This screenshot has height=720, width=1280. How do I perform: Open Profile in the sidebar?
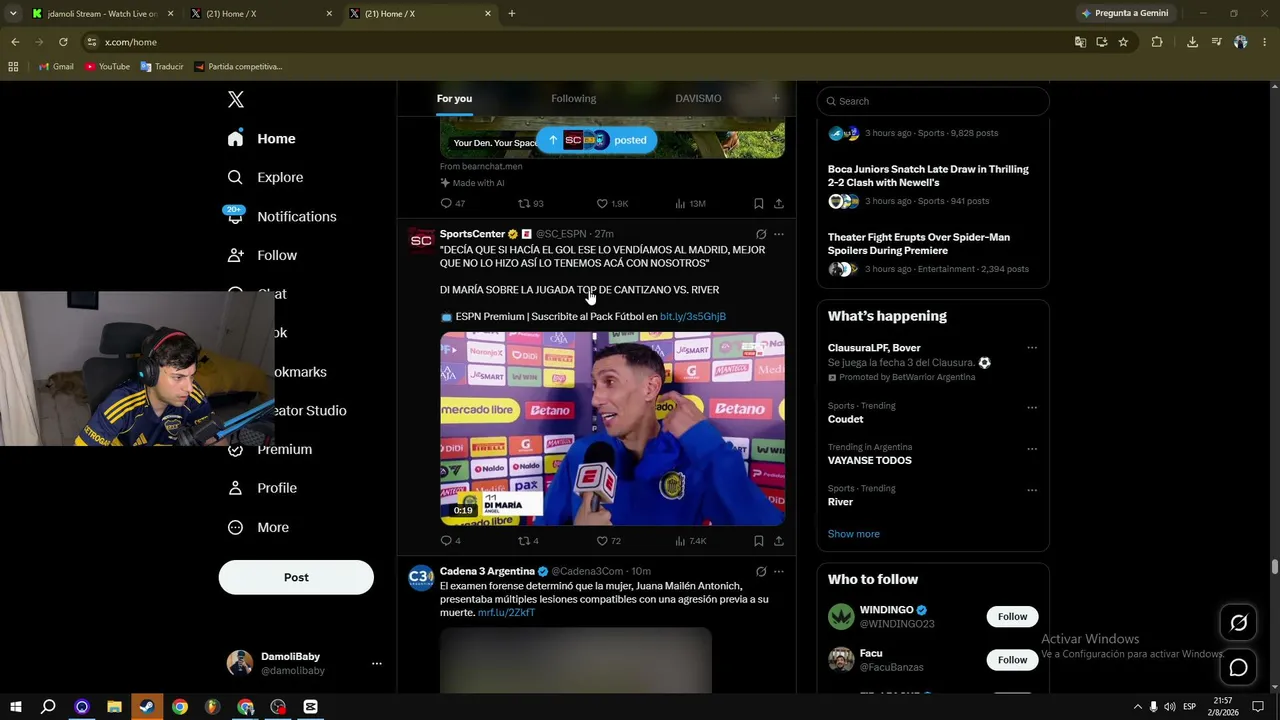(x=262, y=488)
